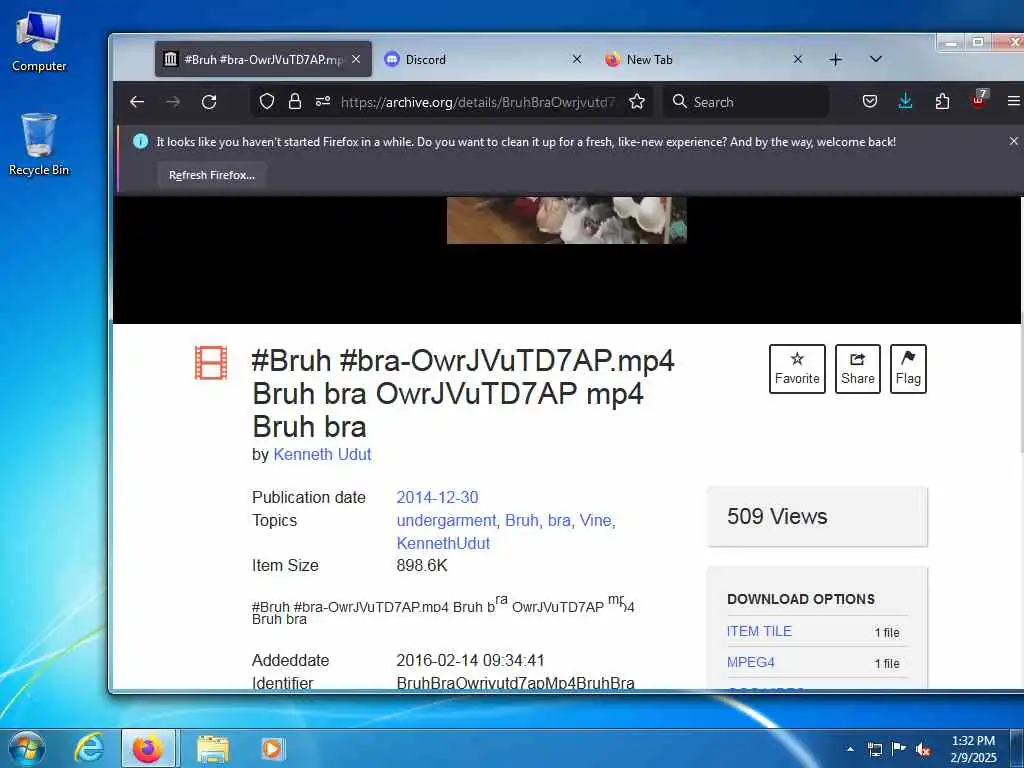Open the Firefox hamburger menu

pos(1014,101)
